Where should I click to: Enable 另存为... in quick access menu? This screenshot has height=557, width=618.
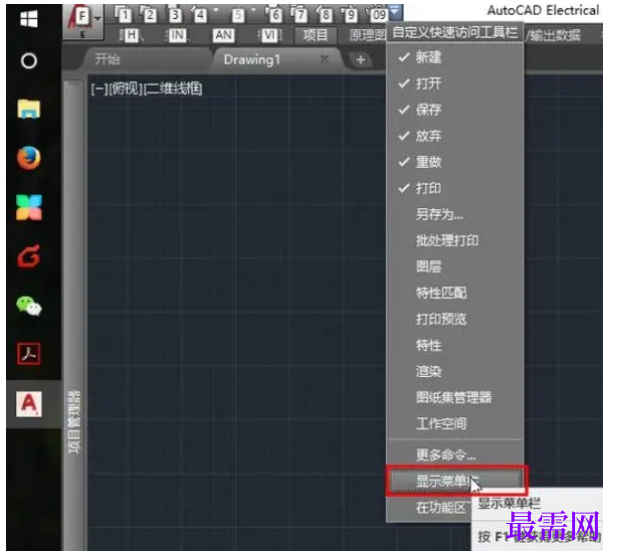pyautogui.click(x=455, y=214)
